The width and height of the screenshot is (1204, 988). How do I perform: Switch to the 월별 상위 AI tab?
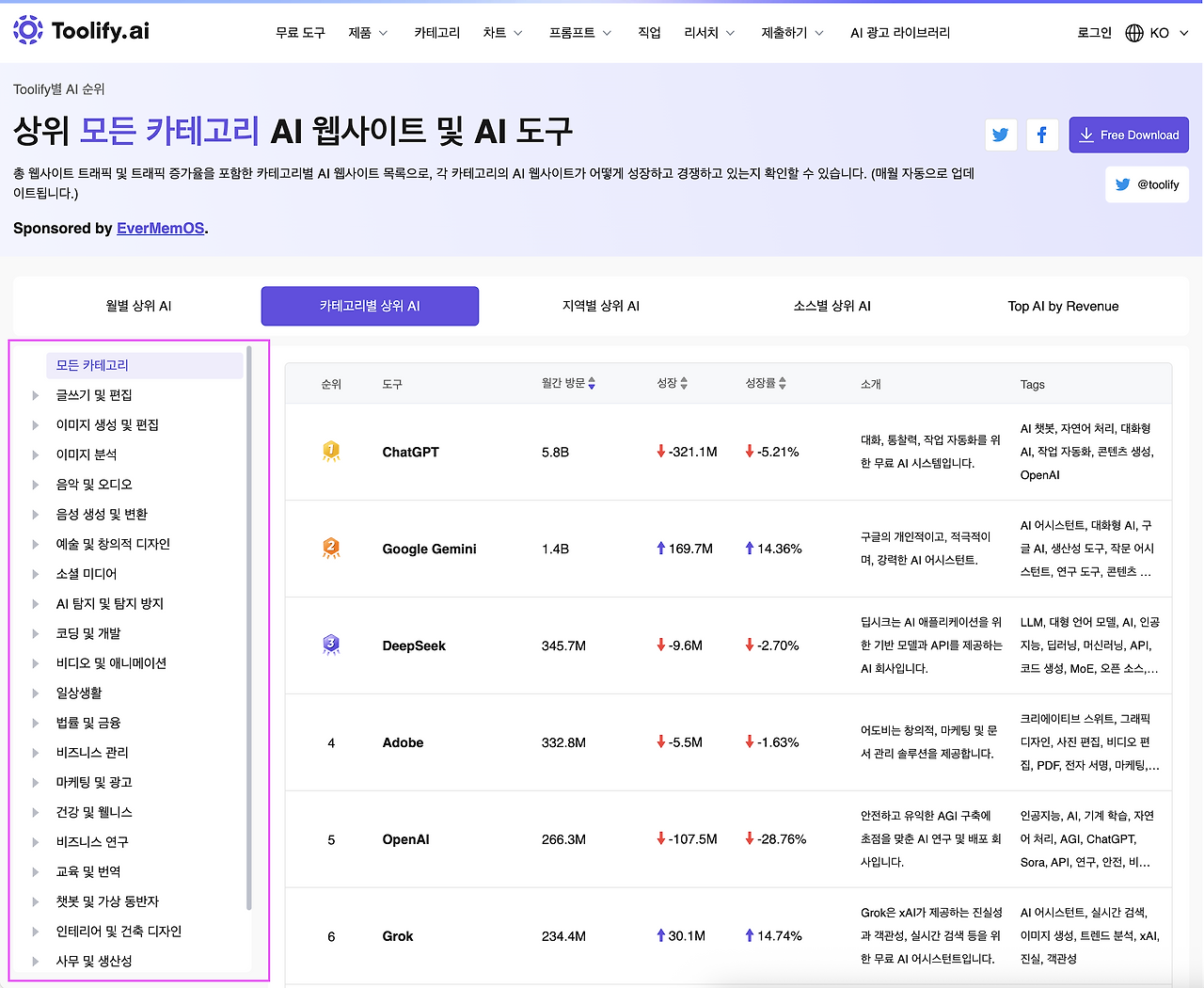[x=138, y=306]
